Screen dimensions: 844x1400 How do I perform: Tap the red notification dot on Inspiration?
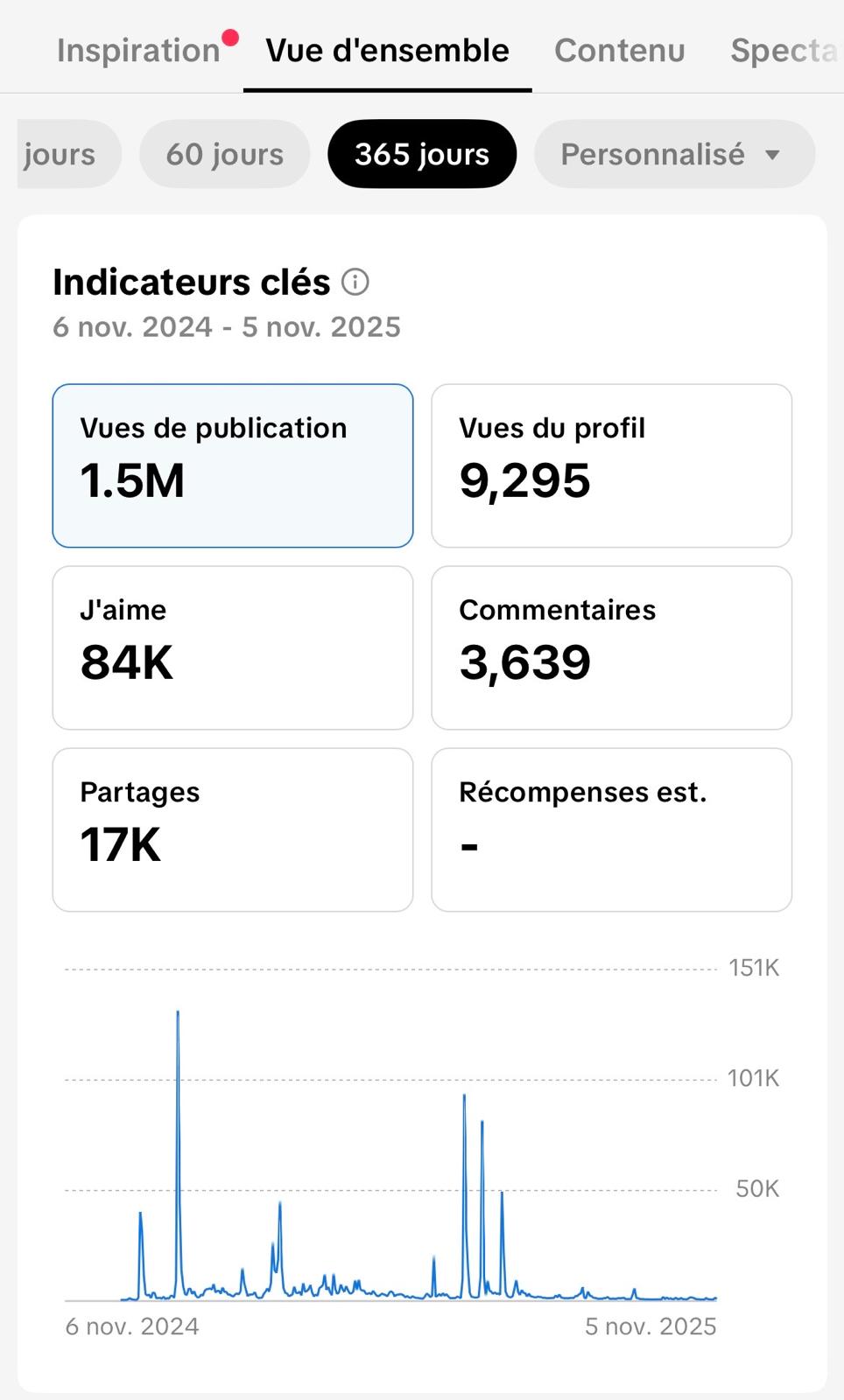click(230, 38)
